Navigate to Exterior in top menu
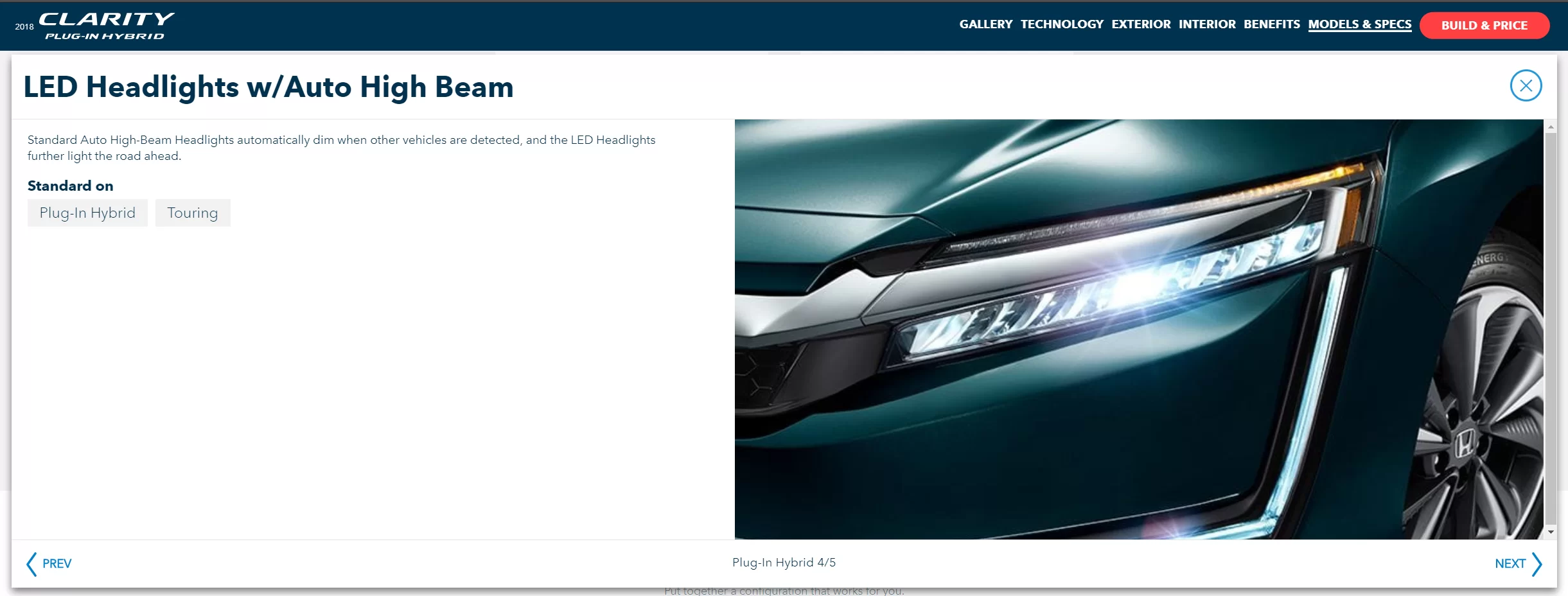The width and height of the screenshot is (1568, 596). [1141, 24]
